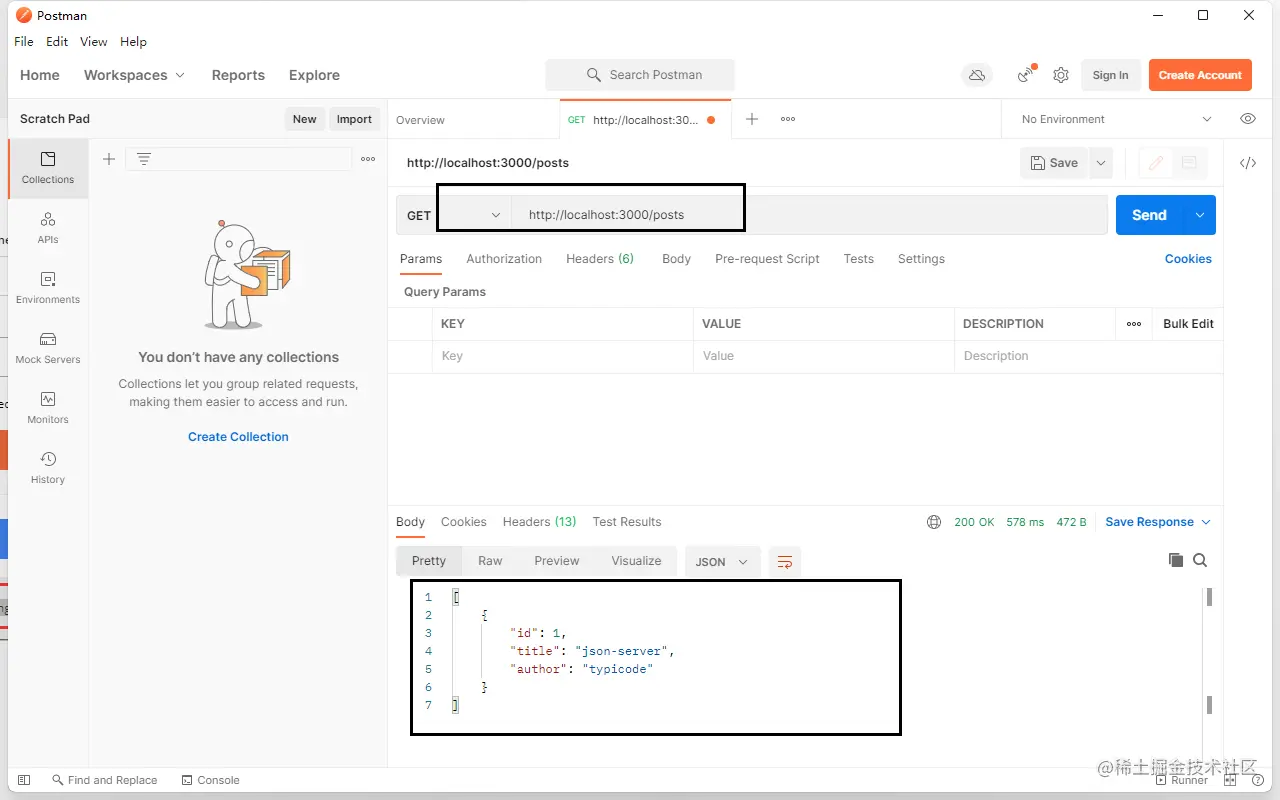Screen dimensions: 1280x800
Task: Click the Create Account button
Action: pos(1200,75)
